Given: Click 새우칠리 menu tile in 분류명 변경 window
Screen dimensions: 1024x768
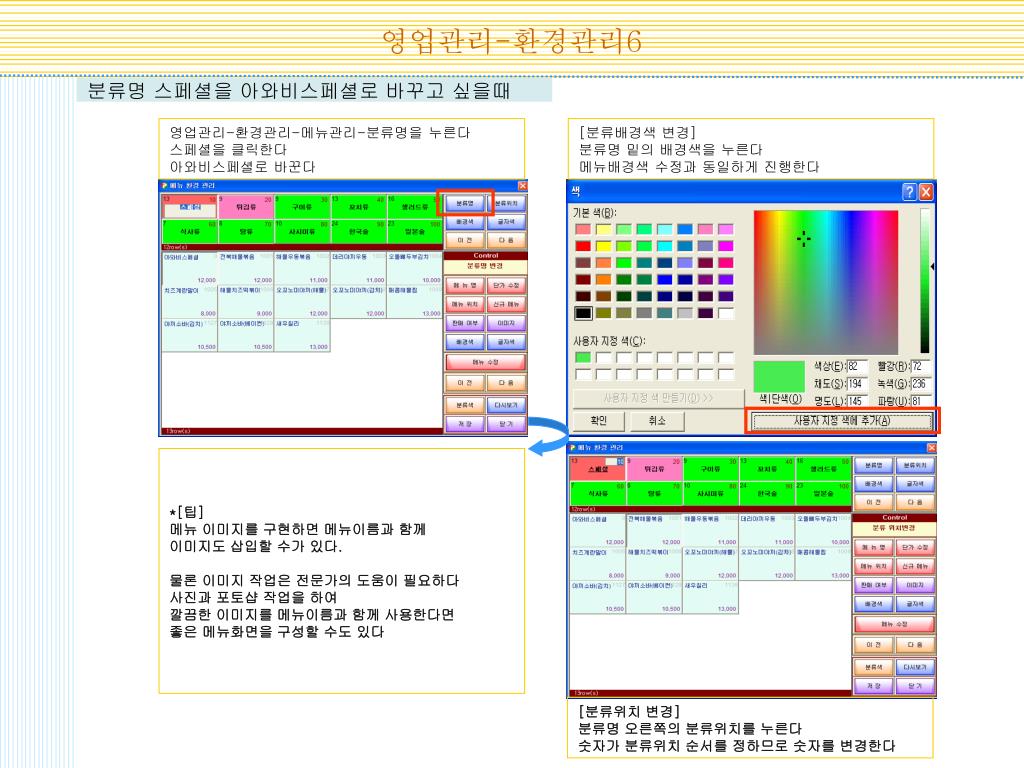Looking at the screenshot, I should point(302,335).
